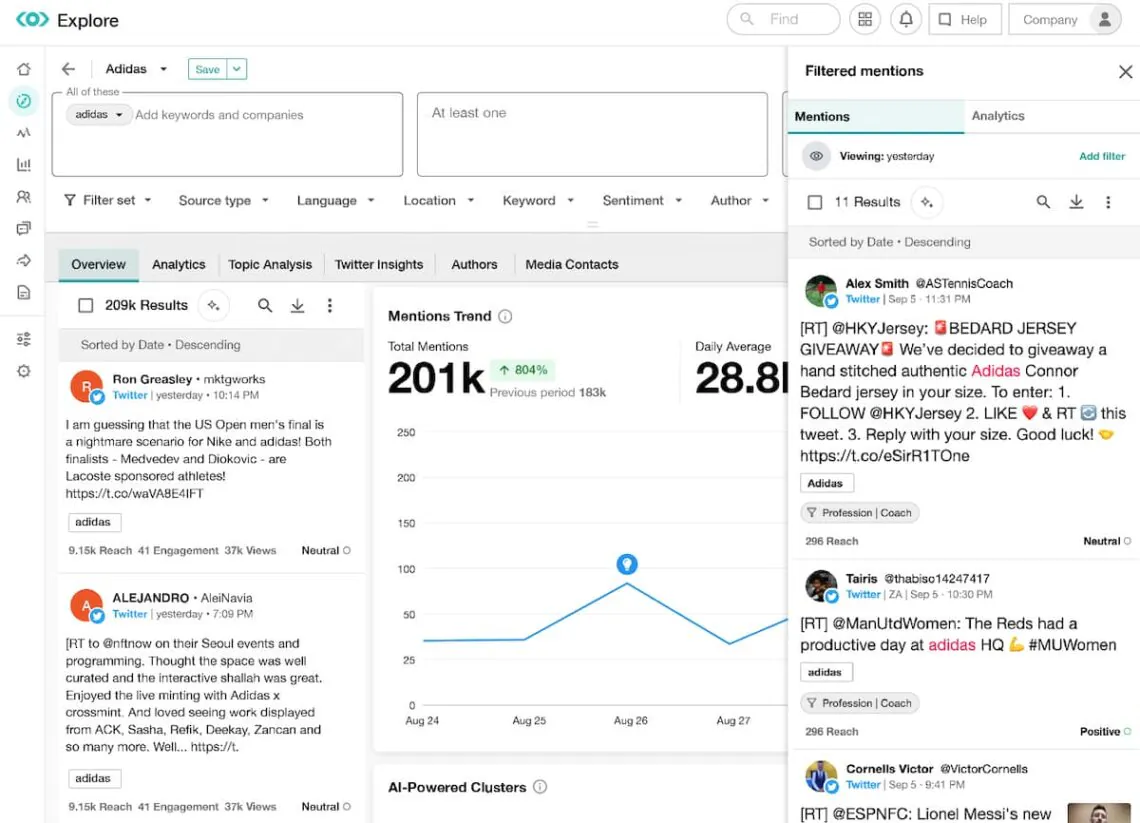Image resolution: width=1140 pixels, height=823 pixels.
Task: Show info for AI-Powered Clusters
Action: 540,787
